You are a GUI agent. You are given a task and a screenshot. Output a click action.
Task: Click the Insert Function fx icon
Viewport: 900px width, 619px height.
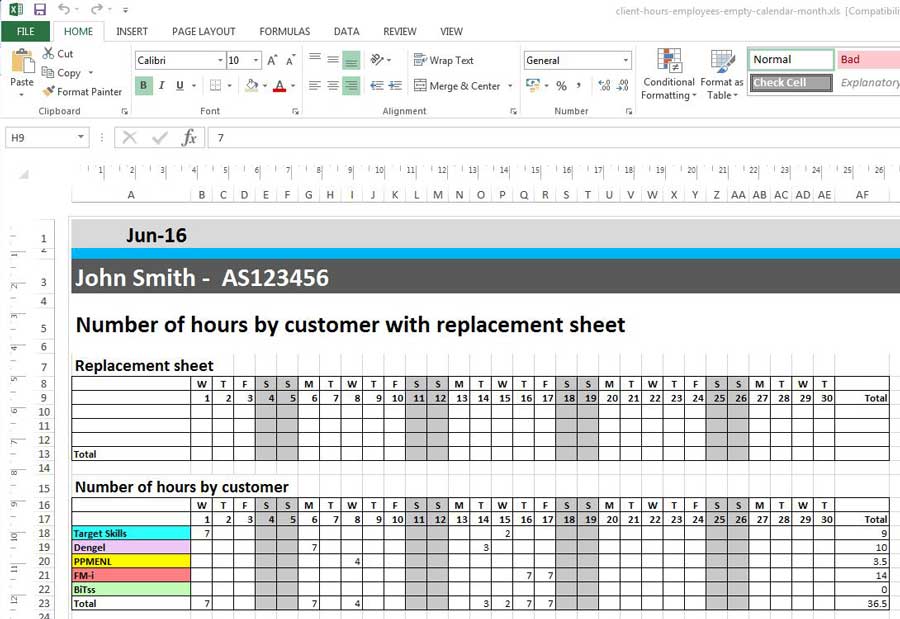coord(189,138)
